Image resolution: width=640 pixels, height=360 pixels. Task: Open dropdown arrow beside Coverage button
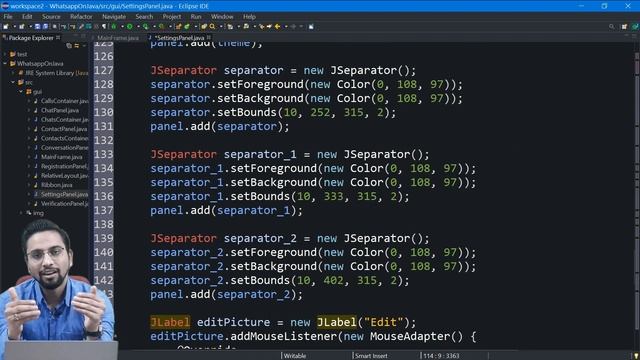[x=154, y=27]
